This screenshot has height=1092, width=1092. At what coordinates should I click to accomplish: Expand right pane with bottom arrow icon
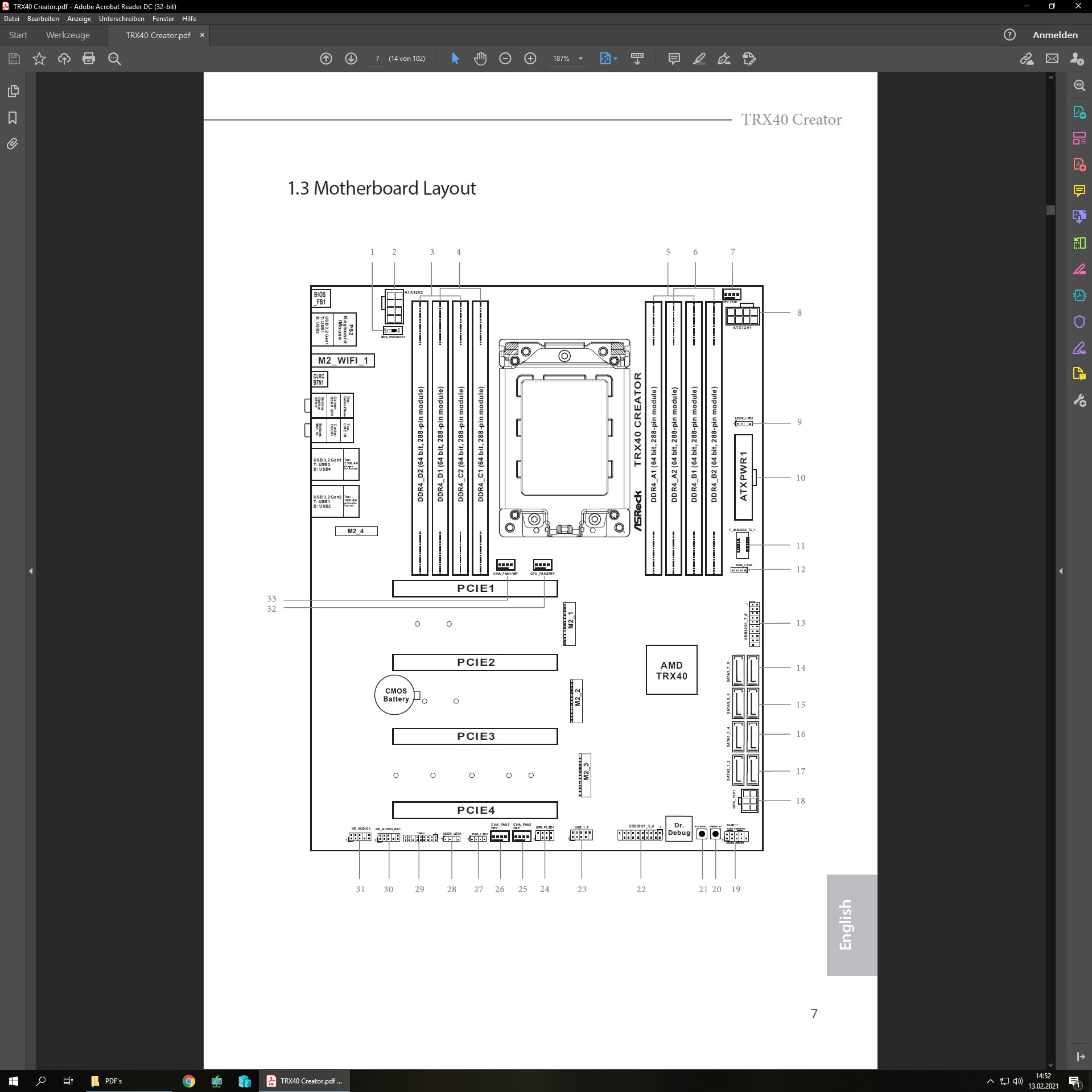tap(1080, 1057)
